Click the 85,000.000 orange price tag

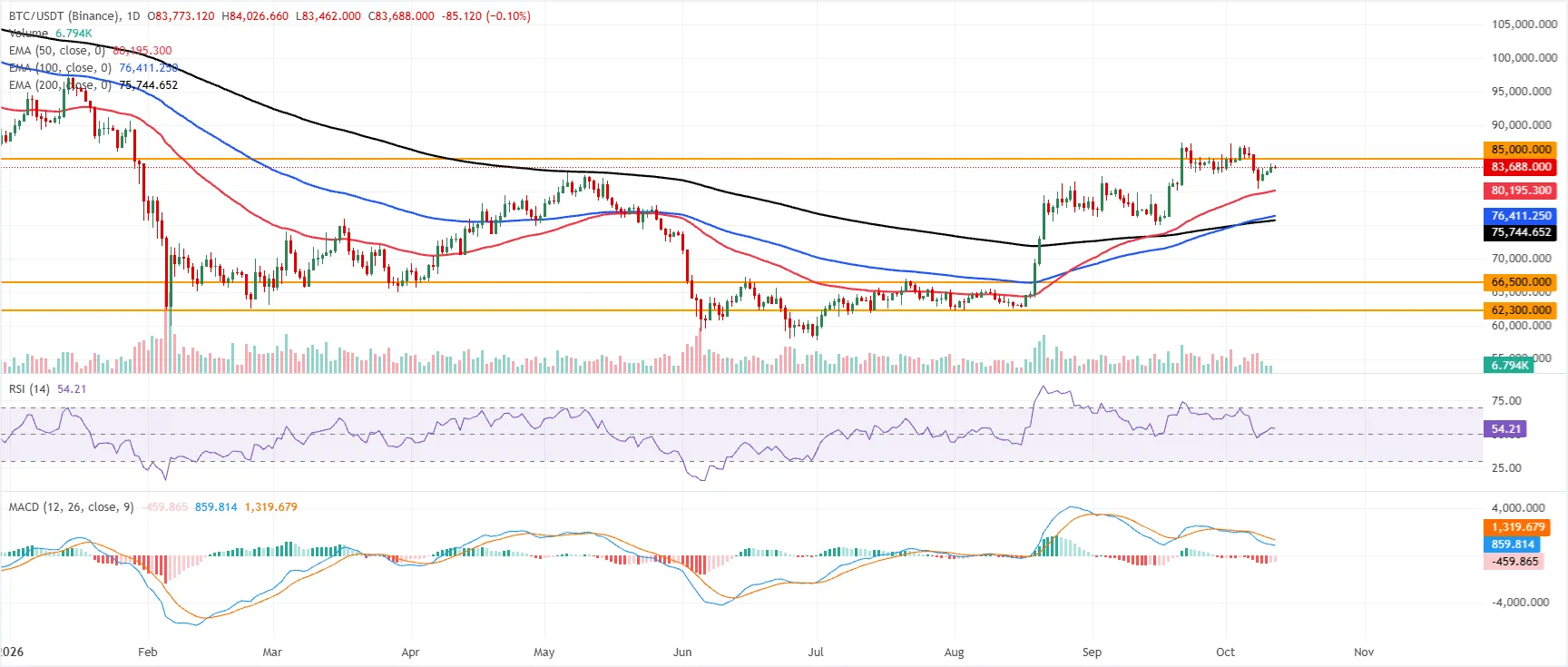click(1520, 150)
